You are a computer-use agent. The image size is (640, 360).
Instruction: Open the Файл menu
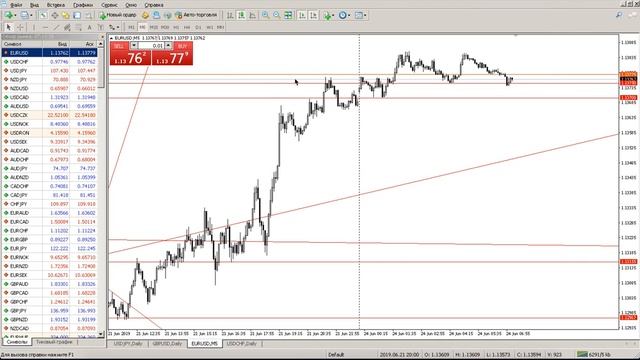coord(16,5)
